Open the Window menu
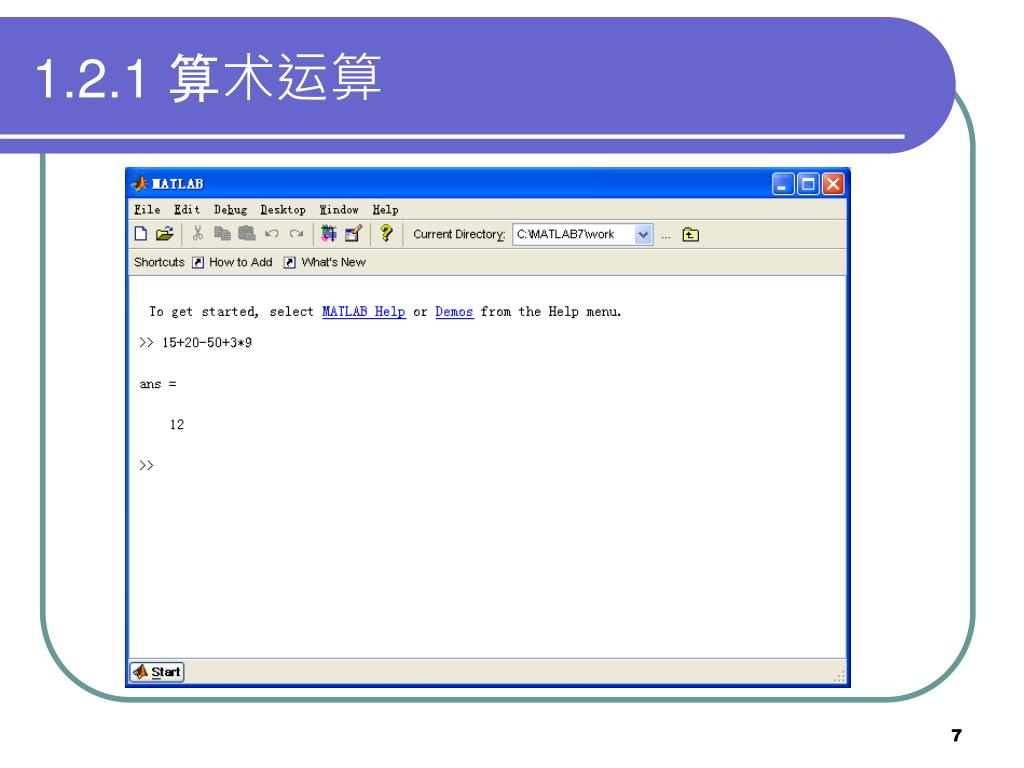This screenshot has width=1024, height=768. coord(339,210)
